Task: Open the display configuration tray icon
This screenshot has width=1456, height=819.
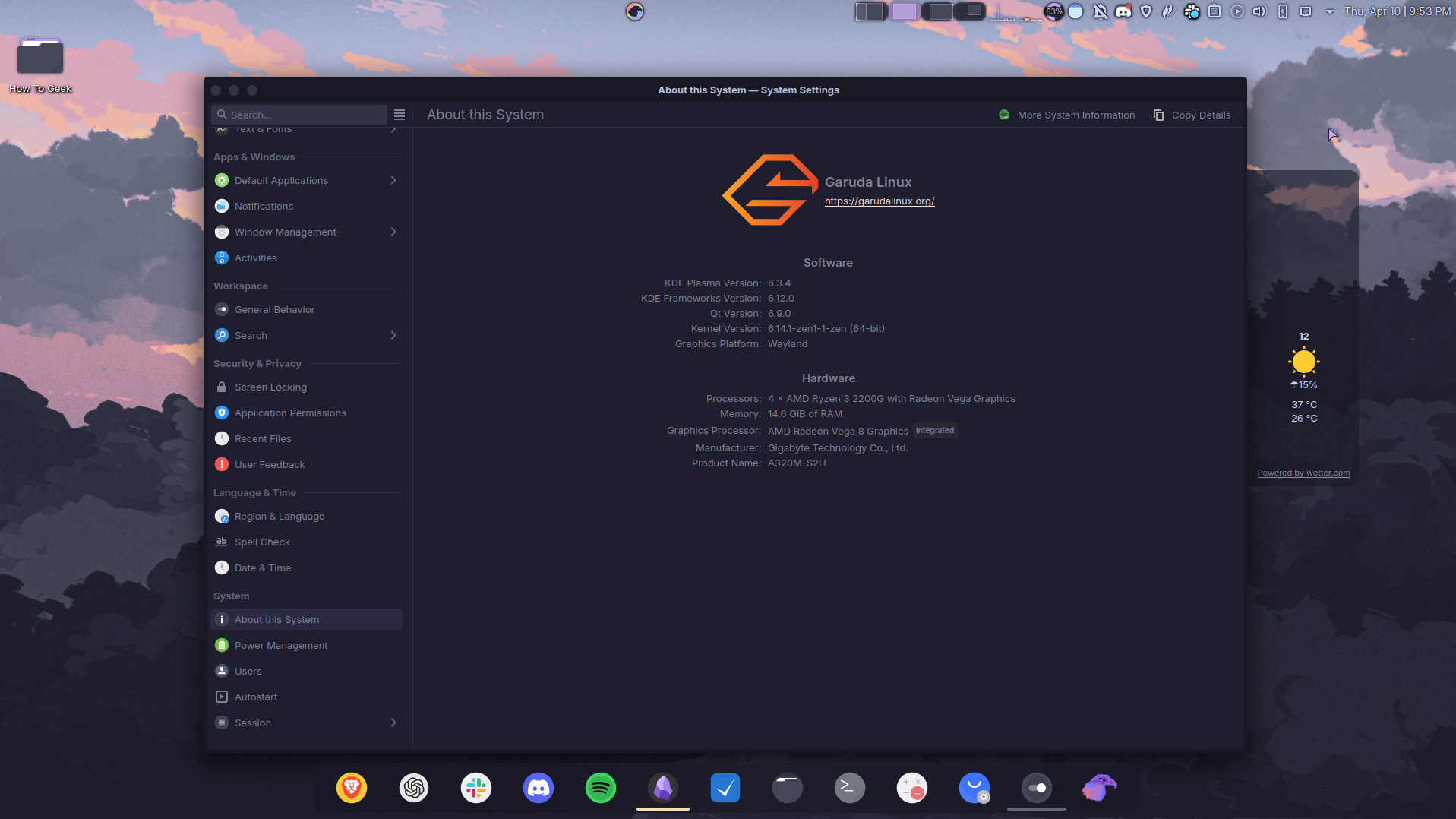Action: tap(1306, 11)
